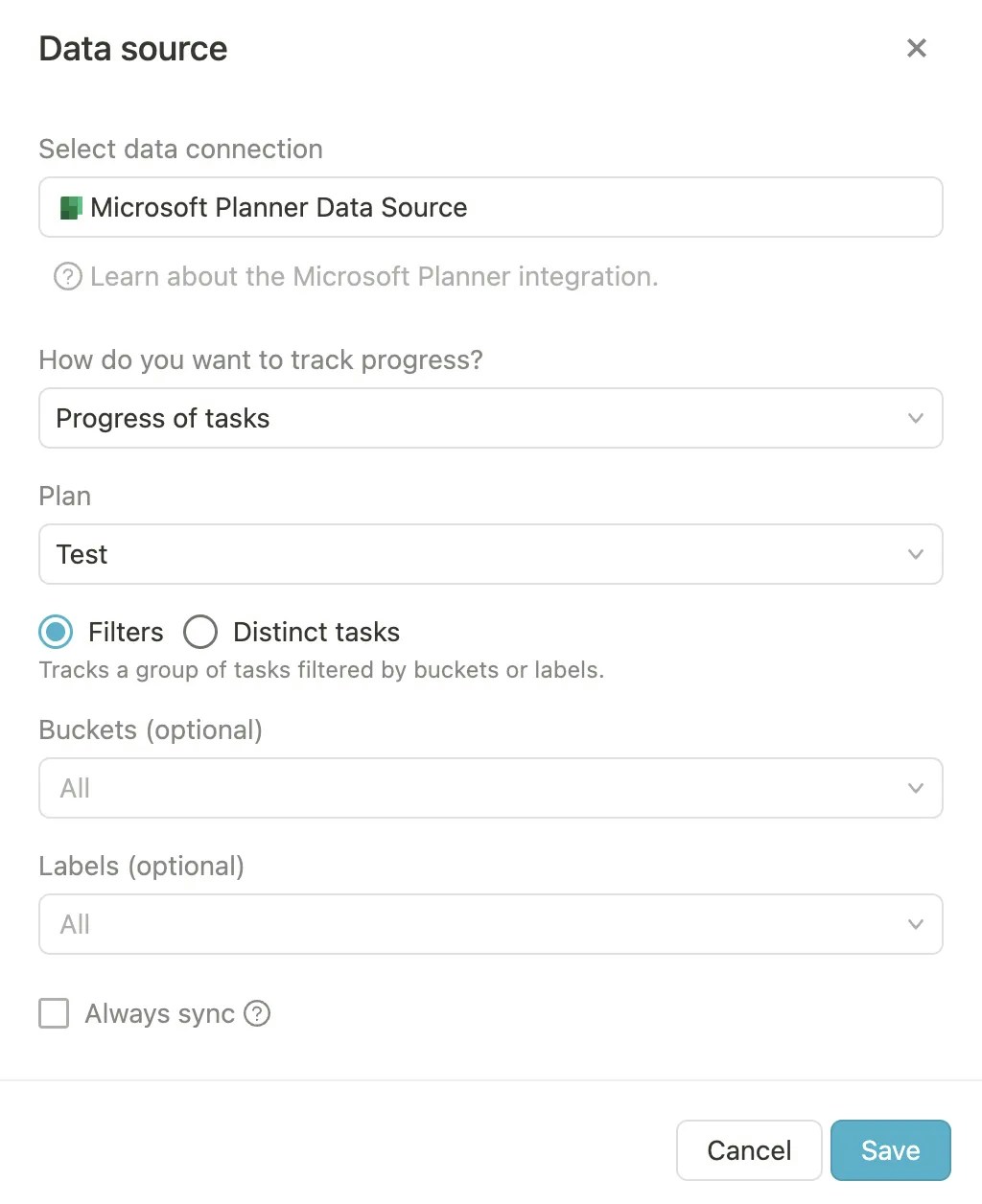Screen dimensions: 982x1204
Task: Click the help icon next to Always sync
Action: click(x=257, y=1013)
